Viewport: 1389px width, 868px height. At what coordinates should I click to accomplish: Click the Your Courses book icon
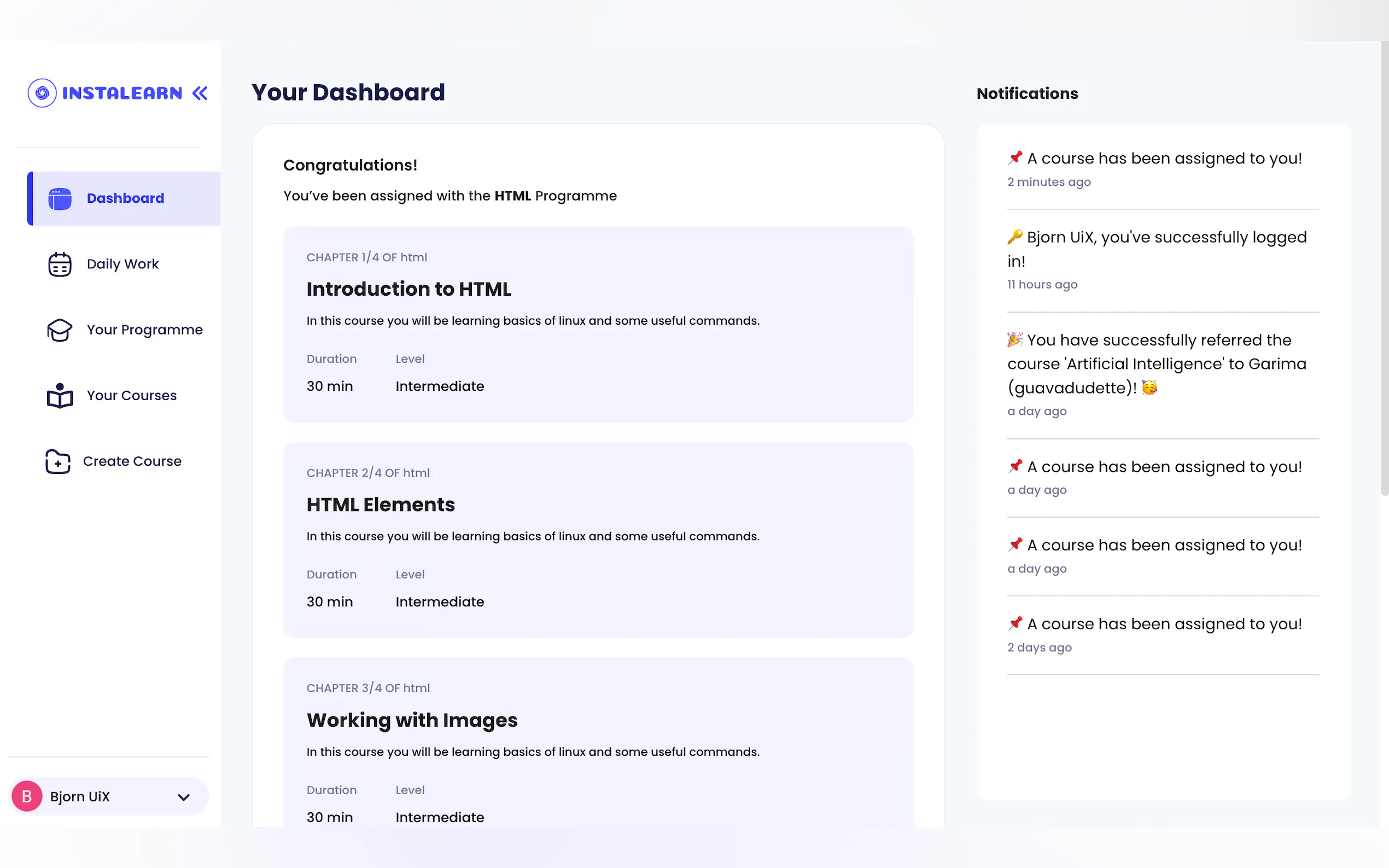click(x=60, y=396)
